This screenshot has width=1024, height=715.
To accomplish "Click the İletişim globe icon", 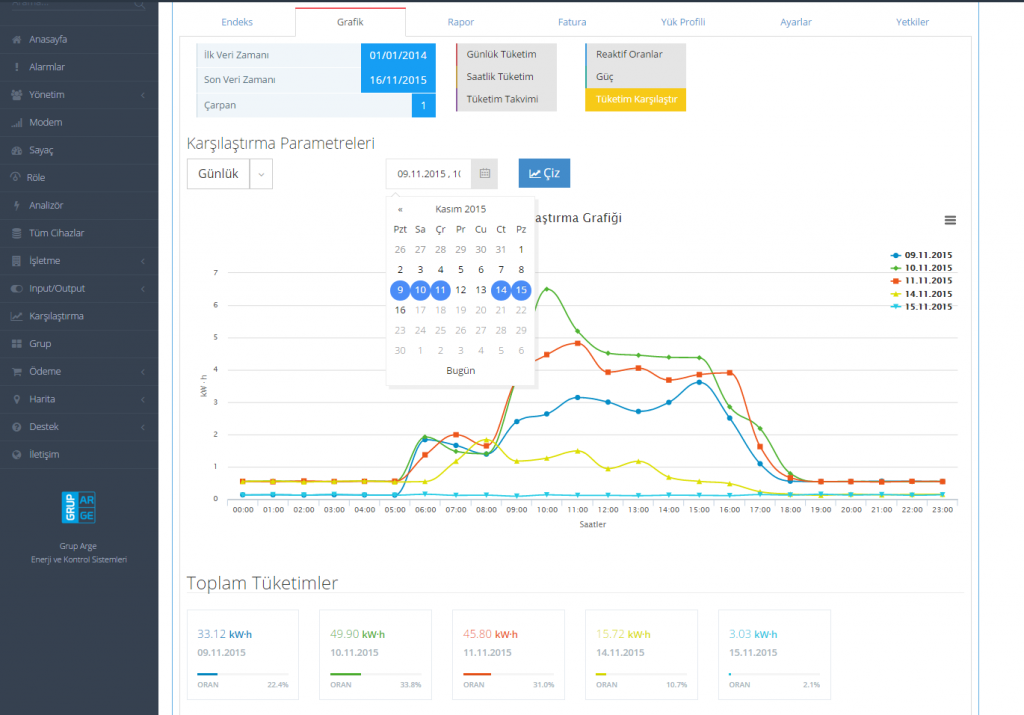I will 16,454.
